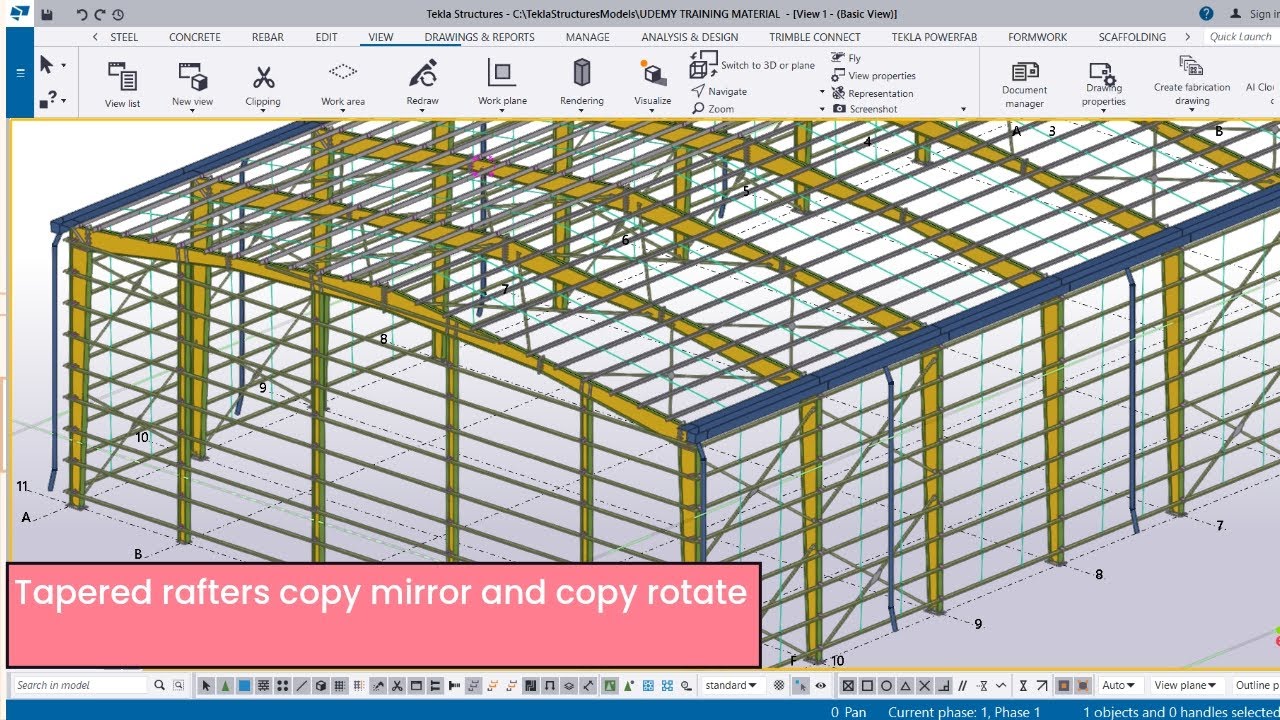Screen dimensions: 1280x720
Task: Expand the Rendering dropdown arrow
Action: (x=581, y=112)
